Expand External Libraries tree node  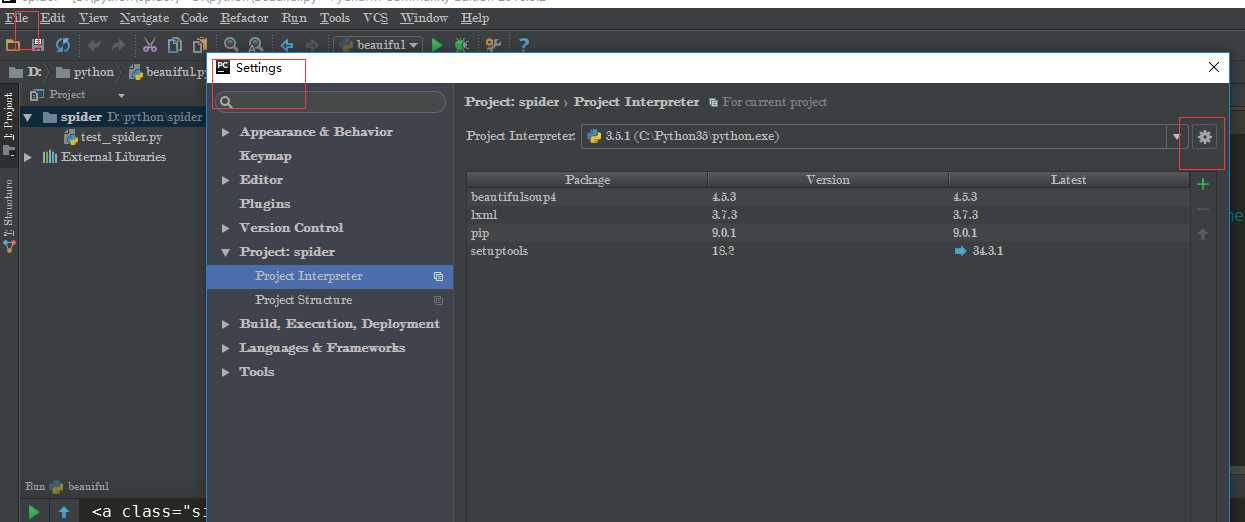click(x=28, y=157)
